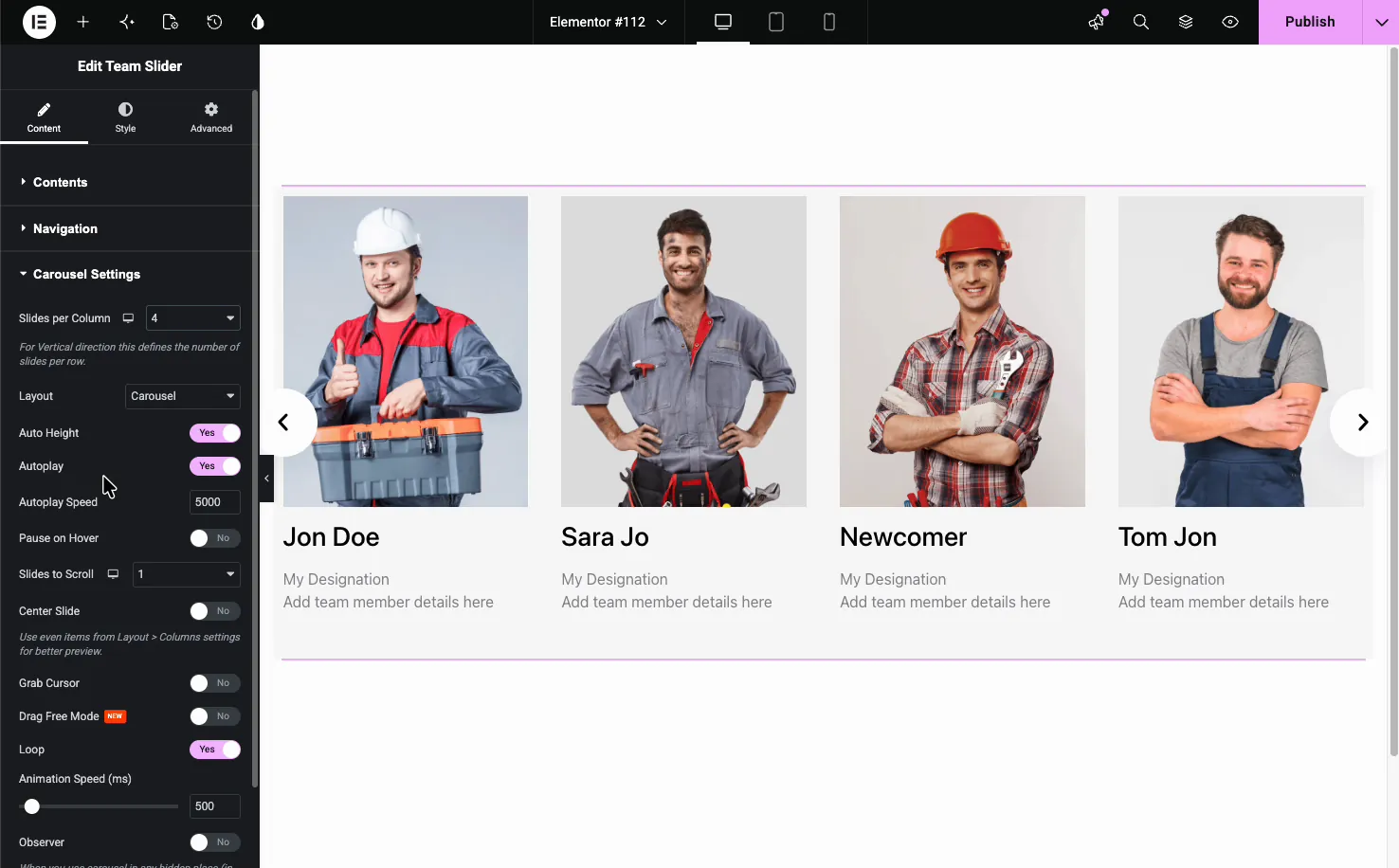Image resolution: width=1399 pixels, height=868 pixels.
Task: Open the revision history icon
Action: click(x=214, y=22)
